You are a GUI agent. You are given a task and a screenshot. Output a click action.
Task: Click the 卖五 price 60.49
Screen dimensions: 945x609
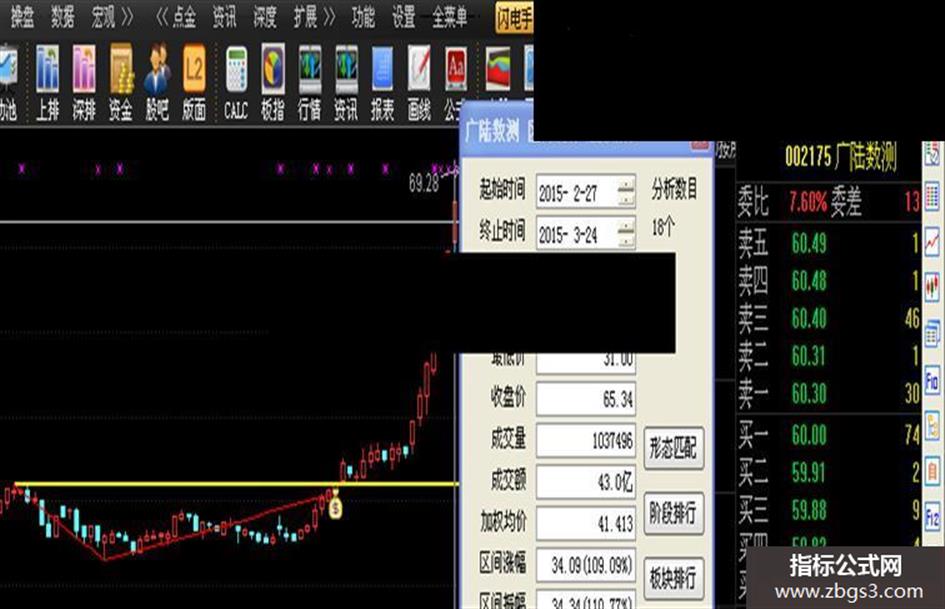point(809,243)
